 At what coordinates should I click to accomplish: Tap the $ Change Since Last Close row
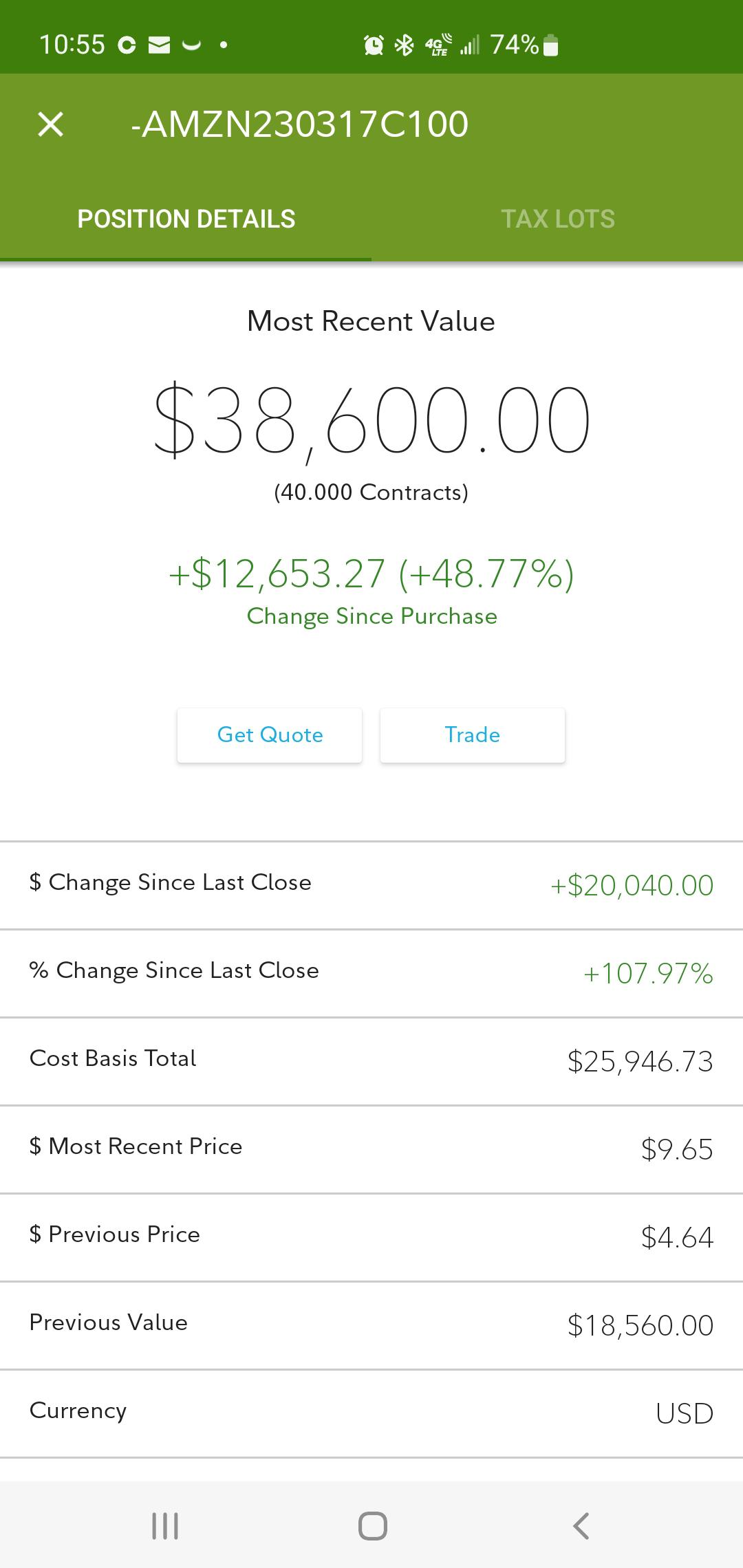click(371, 884)
